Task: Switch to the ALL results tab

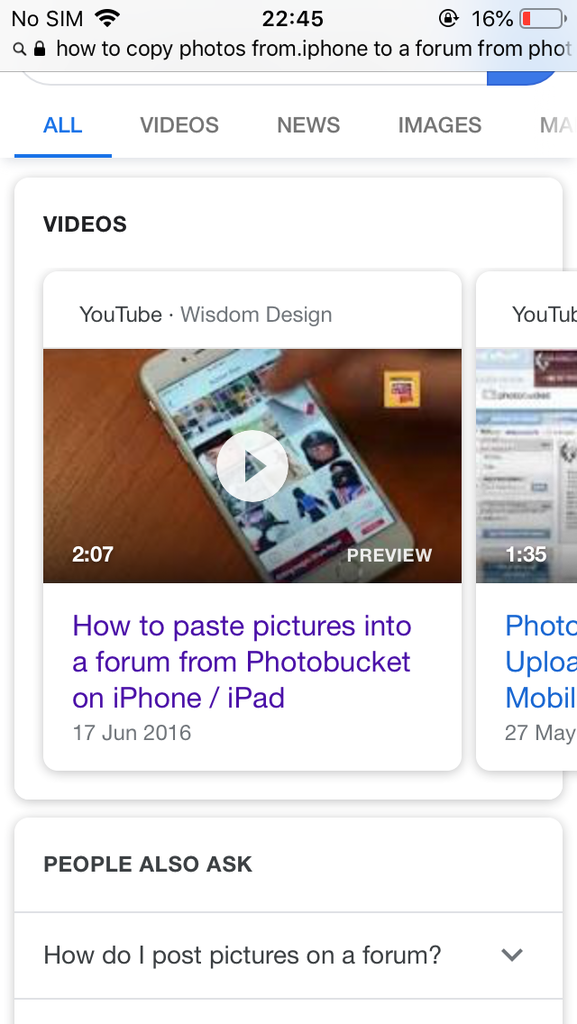Action: 63,125
